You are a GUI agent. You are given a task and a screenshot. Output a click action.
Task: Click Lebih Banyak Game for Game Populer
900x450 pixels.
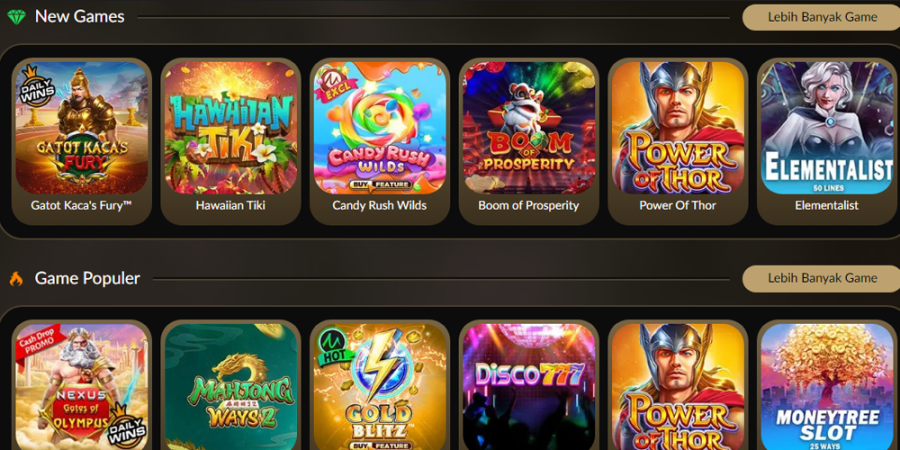click(822, 278)
